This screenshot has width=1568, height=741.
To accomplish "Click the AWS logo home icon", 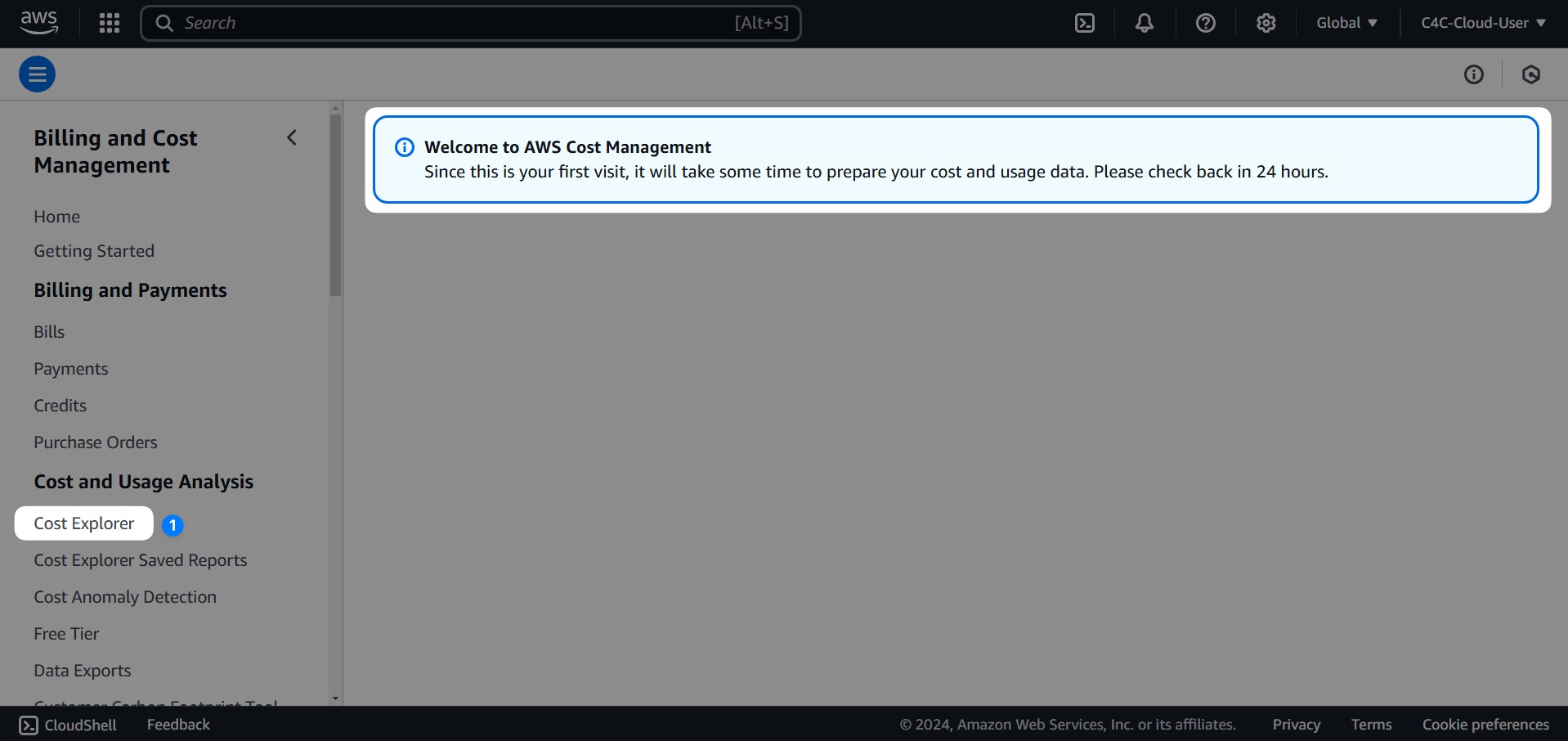I will pos(38,23).
